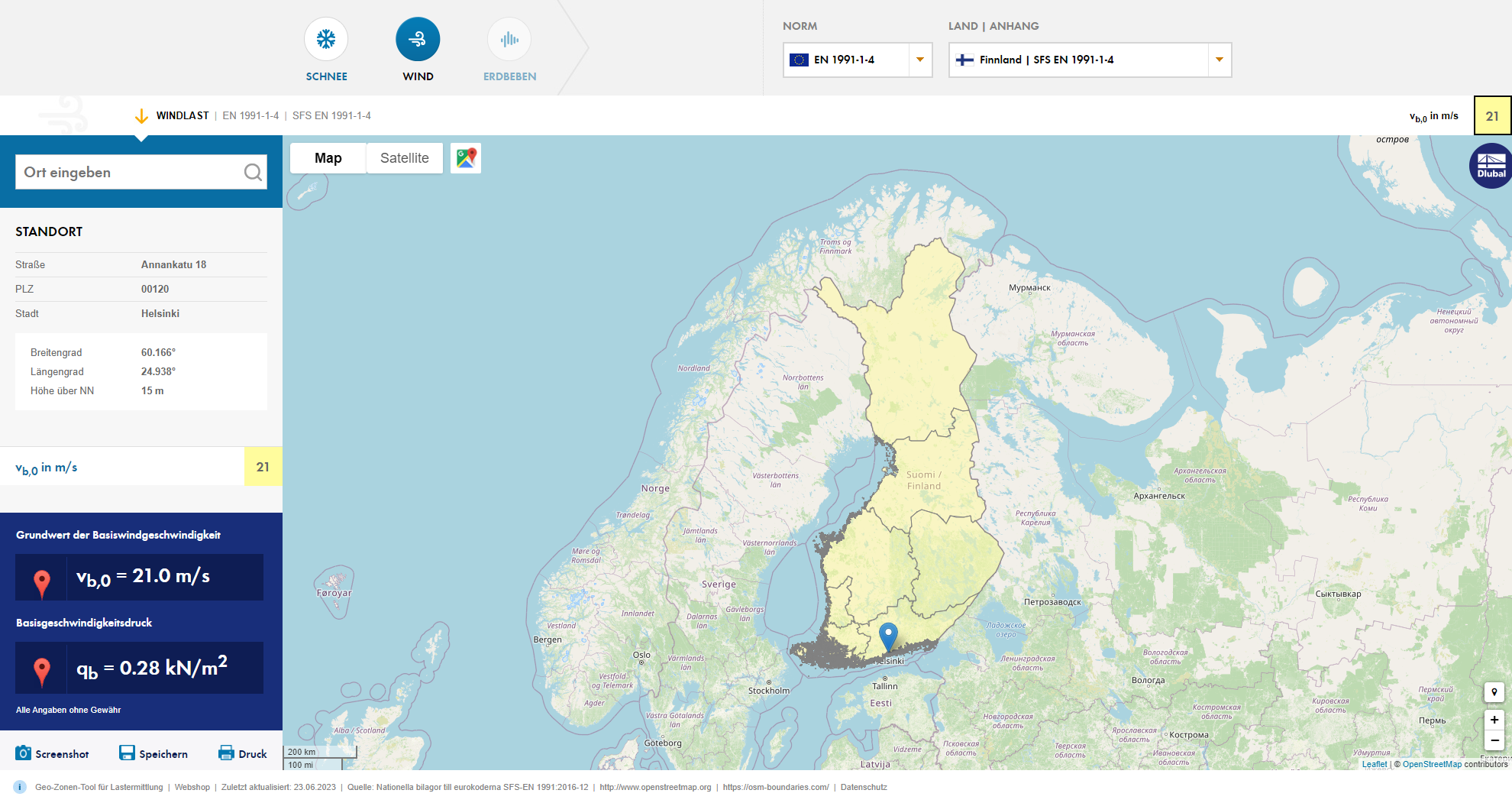Click the Screenshot camera icon

23,753
